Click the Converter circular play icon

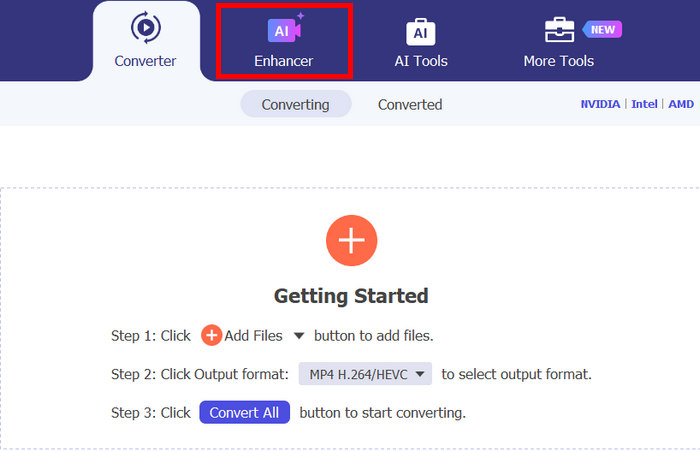tap(146, 28)
